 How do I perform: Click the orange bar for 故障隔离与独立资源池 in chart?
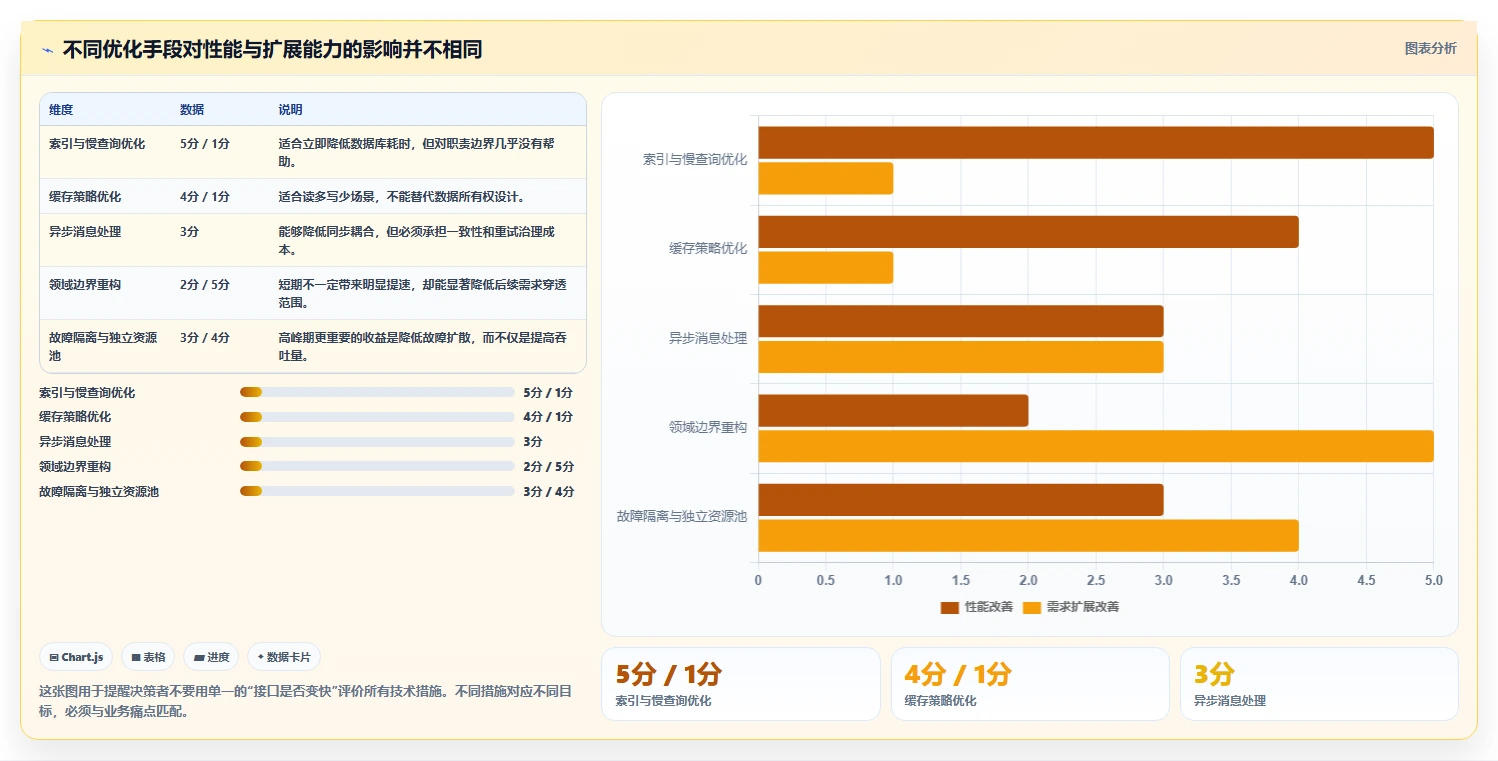click(1028, 535)
